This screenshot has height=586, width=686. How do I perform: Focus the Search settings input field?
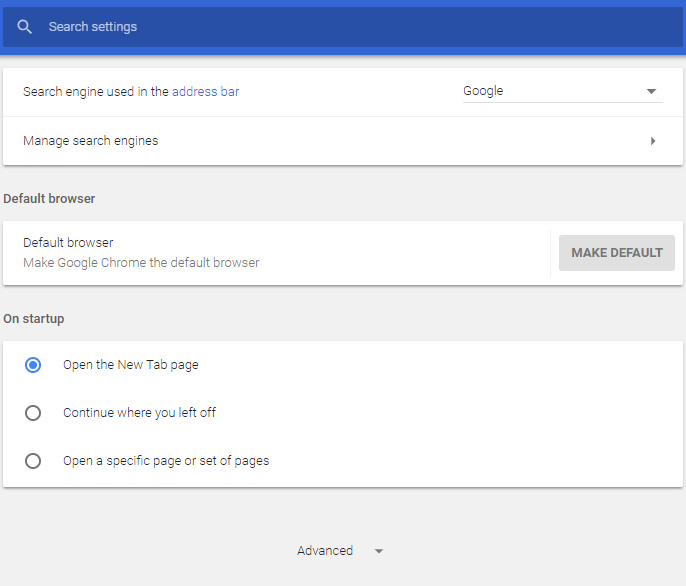343,27
